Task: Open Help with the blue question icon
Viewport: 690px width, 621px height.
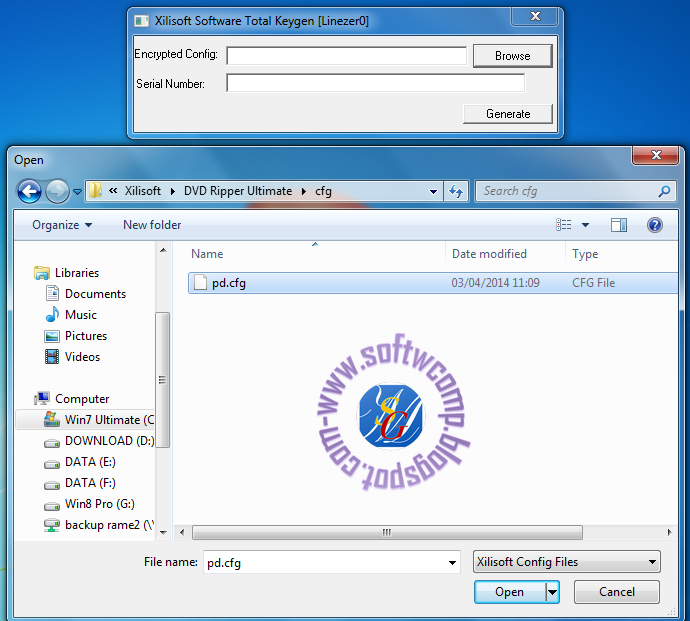Action: [655, 225]
